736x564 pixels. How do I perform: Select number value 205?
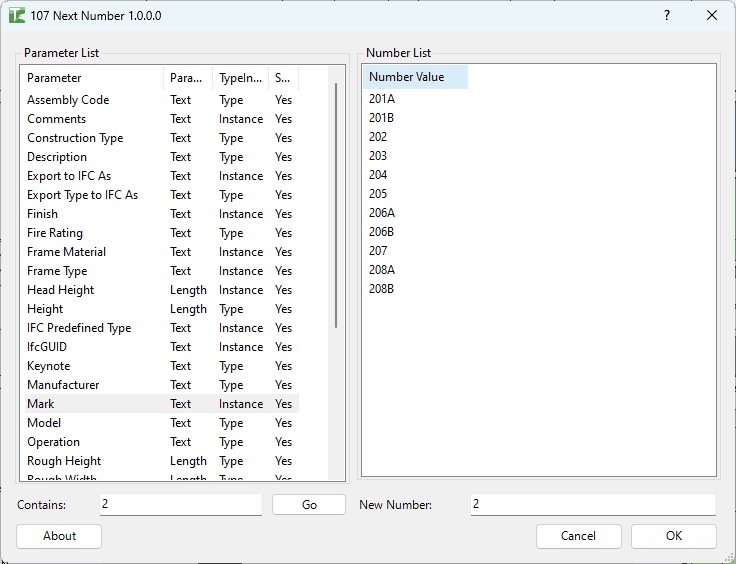[378, 194]
